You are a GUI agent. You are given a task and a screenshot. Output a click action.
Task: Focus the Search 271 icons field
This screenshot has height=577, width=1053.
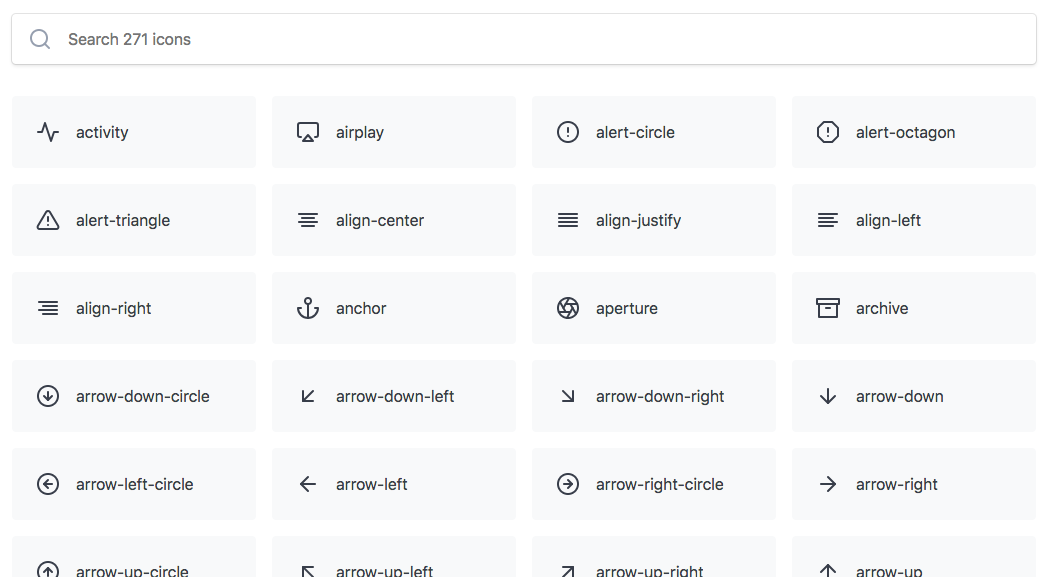click(x=524, y=39)
